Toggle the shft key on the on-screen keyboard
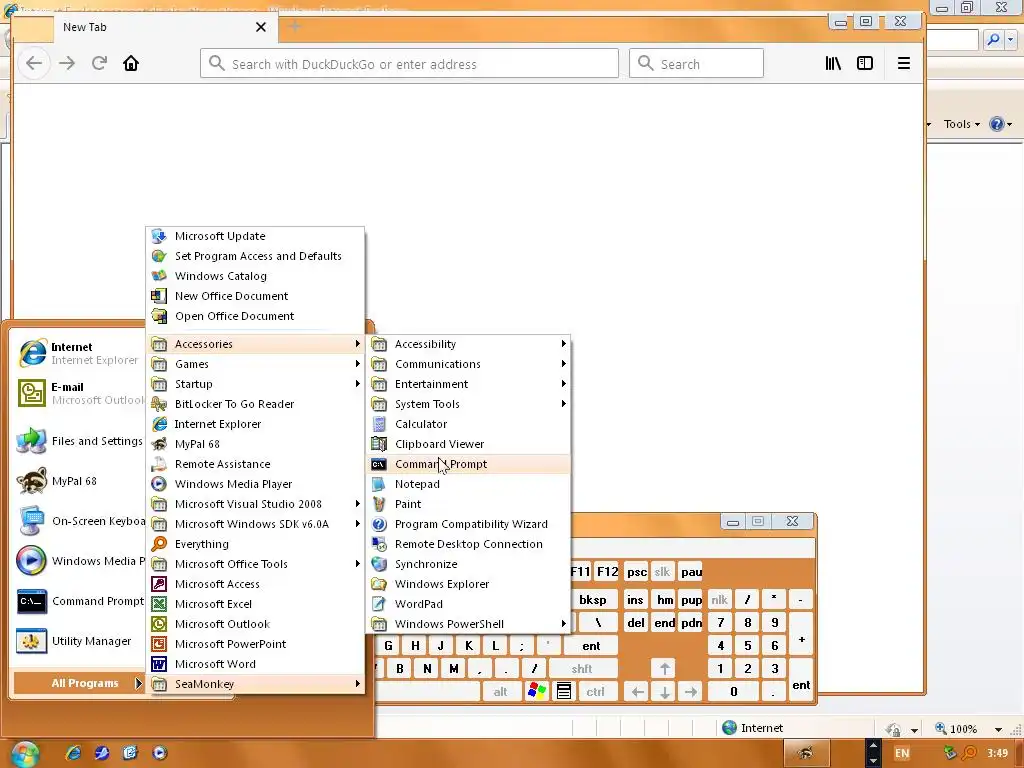 tap(582, 669)
